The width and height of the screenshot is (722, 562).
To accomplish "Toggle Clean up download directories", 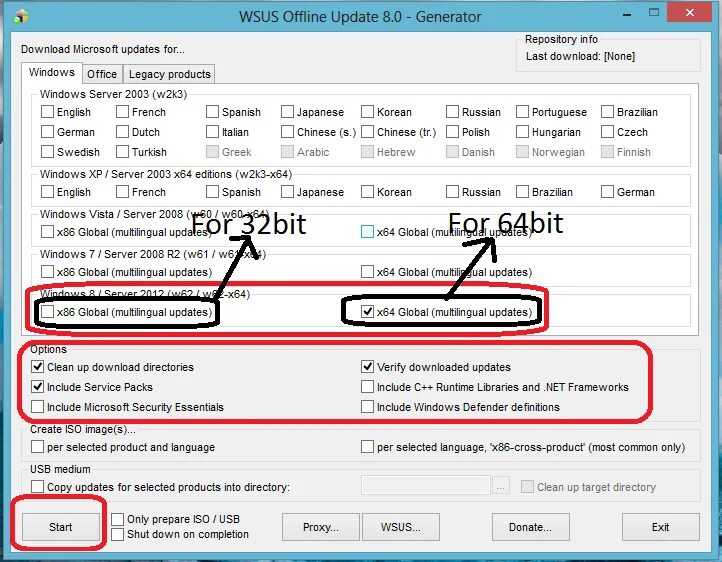I will (38, 367).
